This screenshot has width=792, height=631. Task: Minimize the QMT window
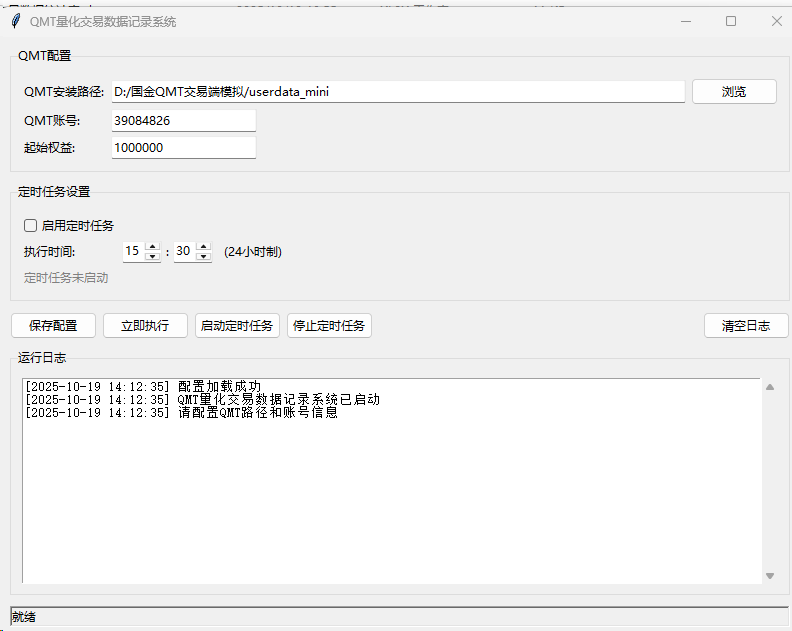[686, 21]
